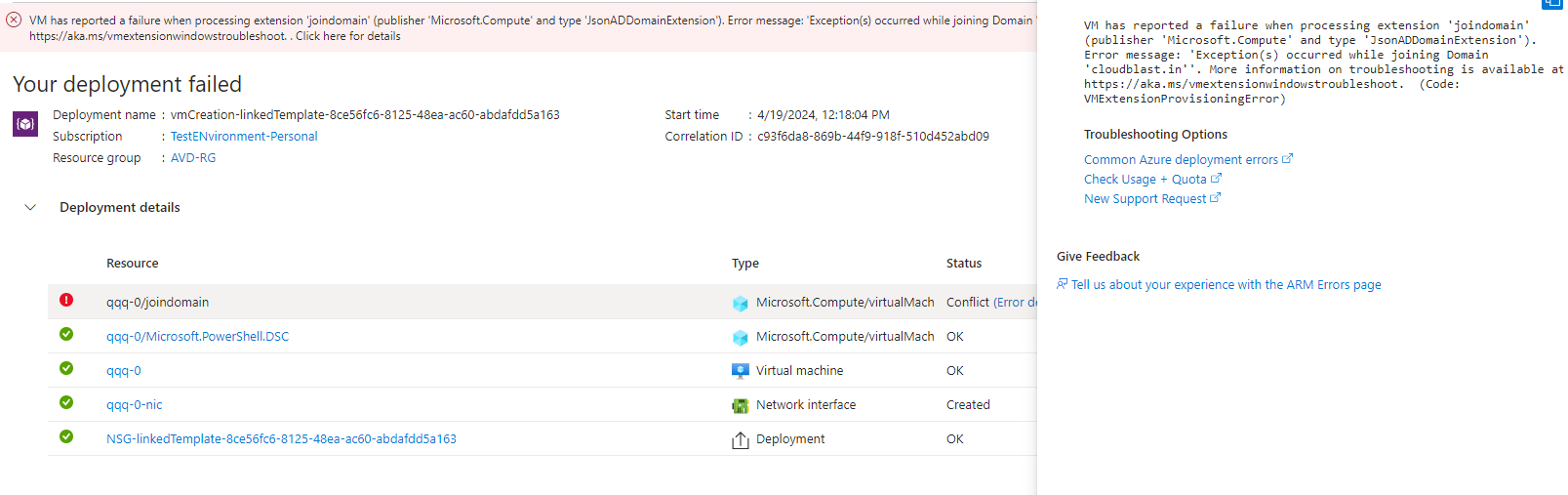Viewport: 1568px width, 495px height.
Task: Click the deployment name vmCreation-linkedTemplate value
Action: pos(365,115)
